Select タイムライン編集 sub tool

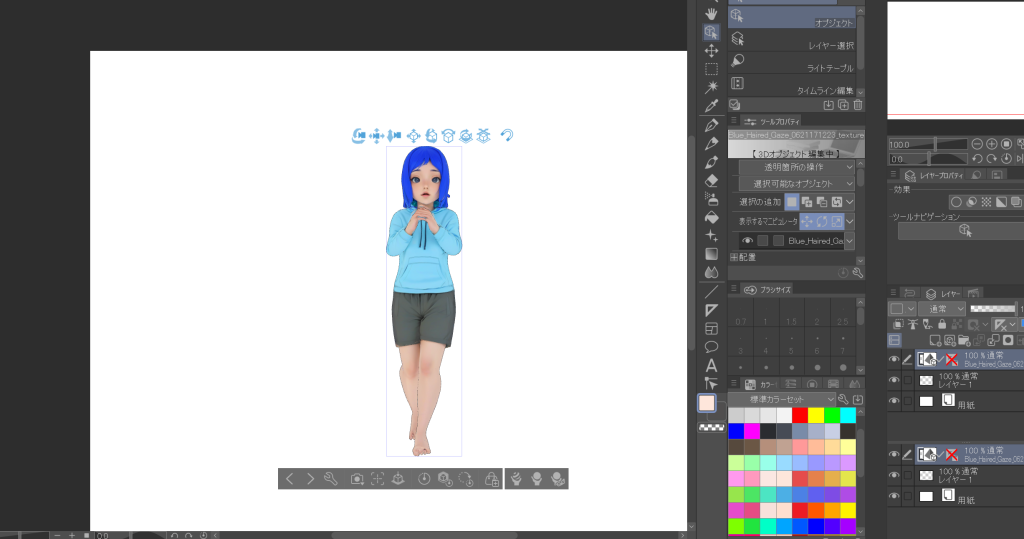[792, 86]
